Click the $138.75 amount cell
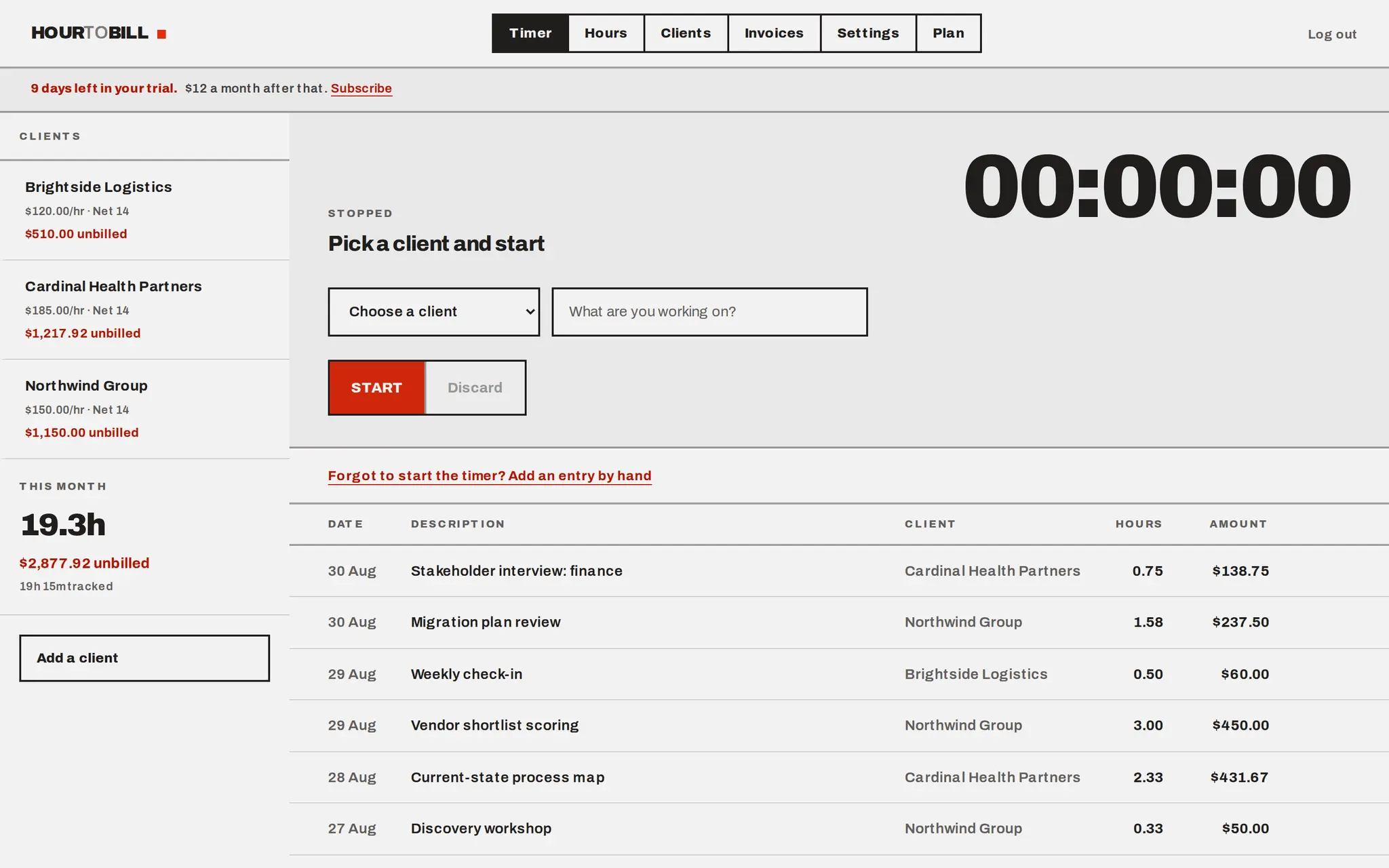The width and height of the screenshot is (1389, 868). click(x=1240, y=571)
